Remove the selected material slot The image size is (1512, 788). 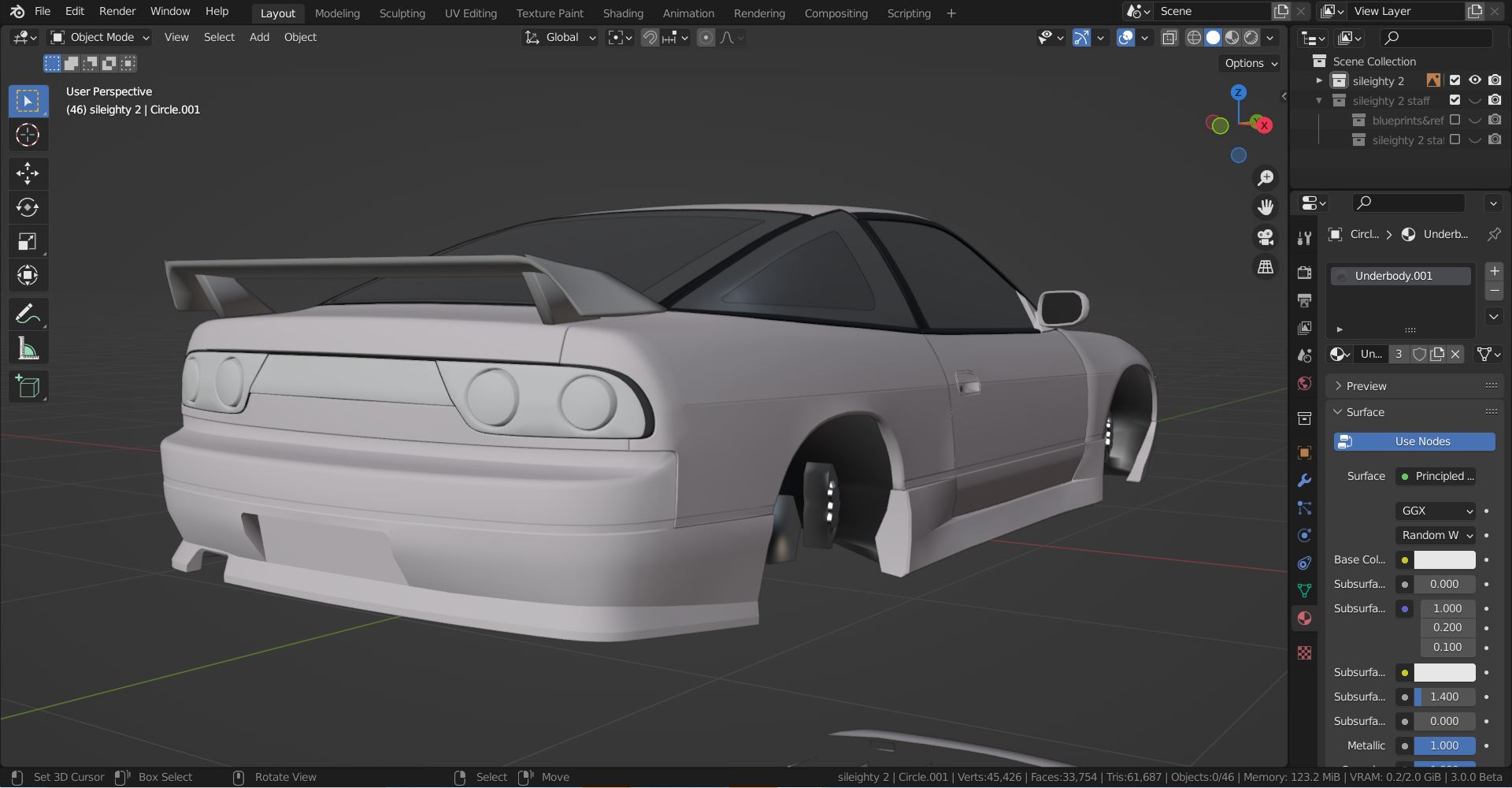[x=1494, y=291]
